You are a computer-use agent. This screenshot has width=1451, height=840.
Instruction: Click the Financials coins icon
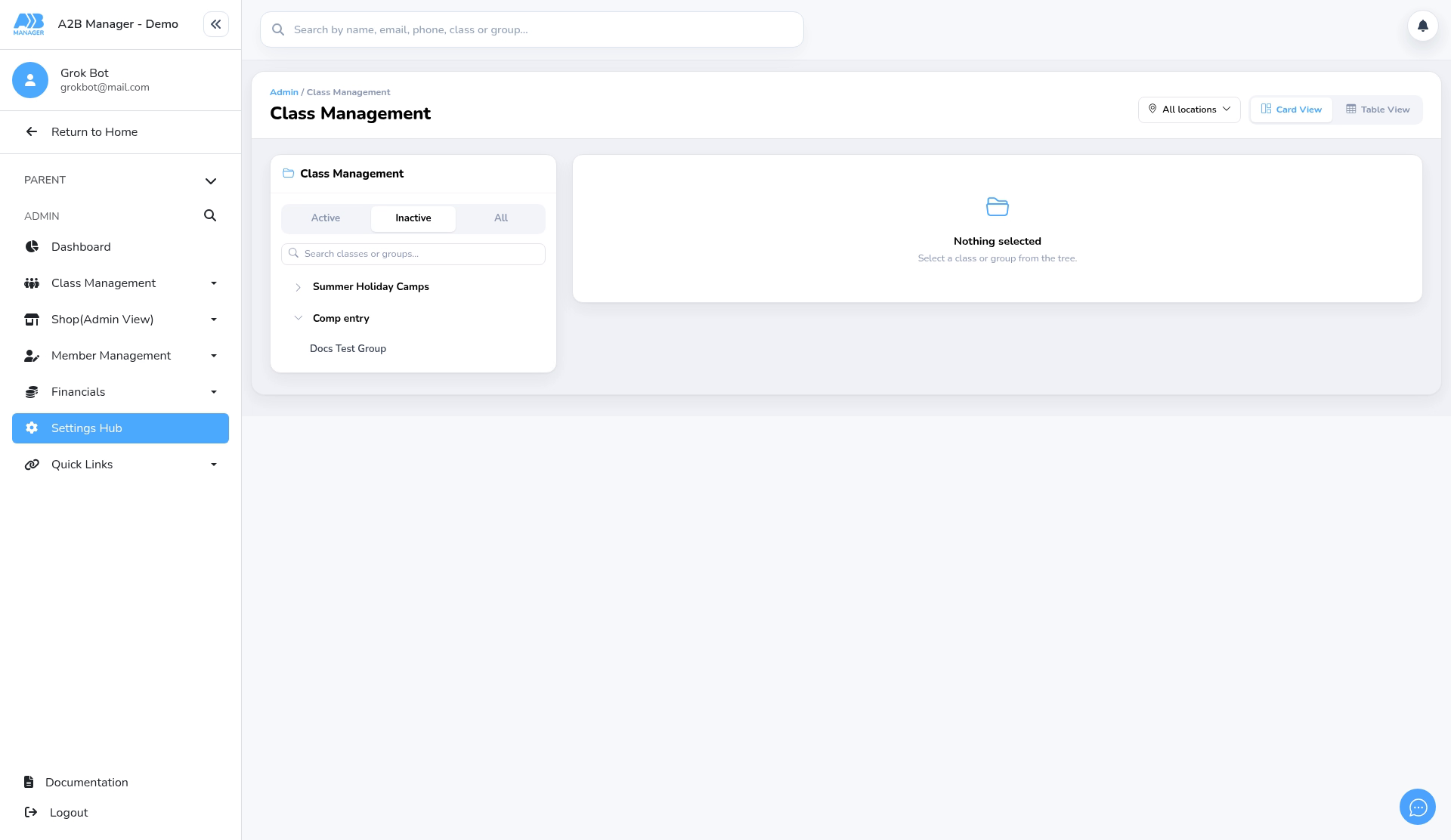(32, 392)
